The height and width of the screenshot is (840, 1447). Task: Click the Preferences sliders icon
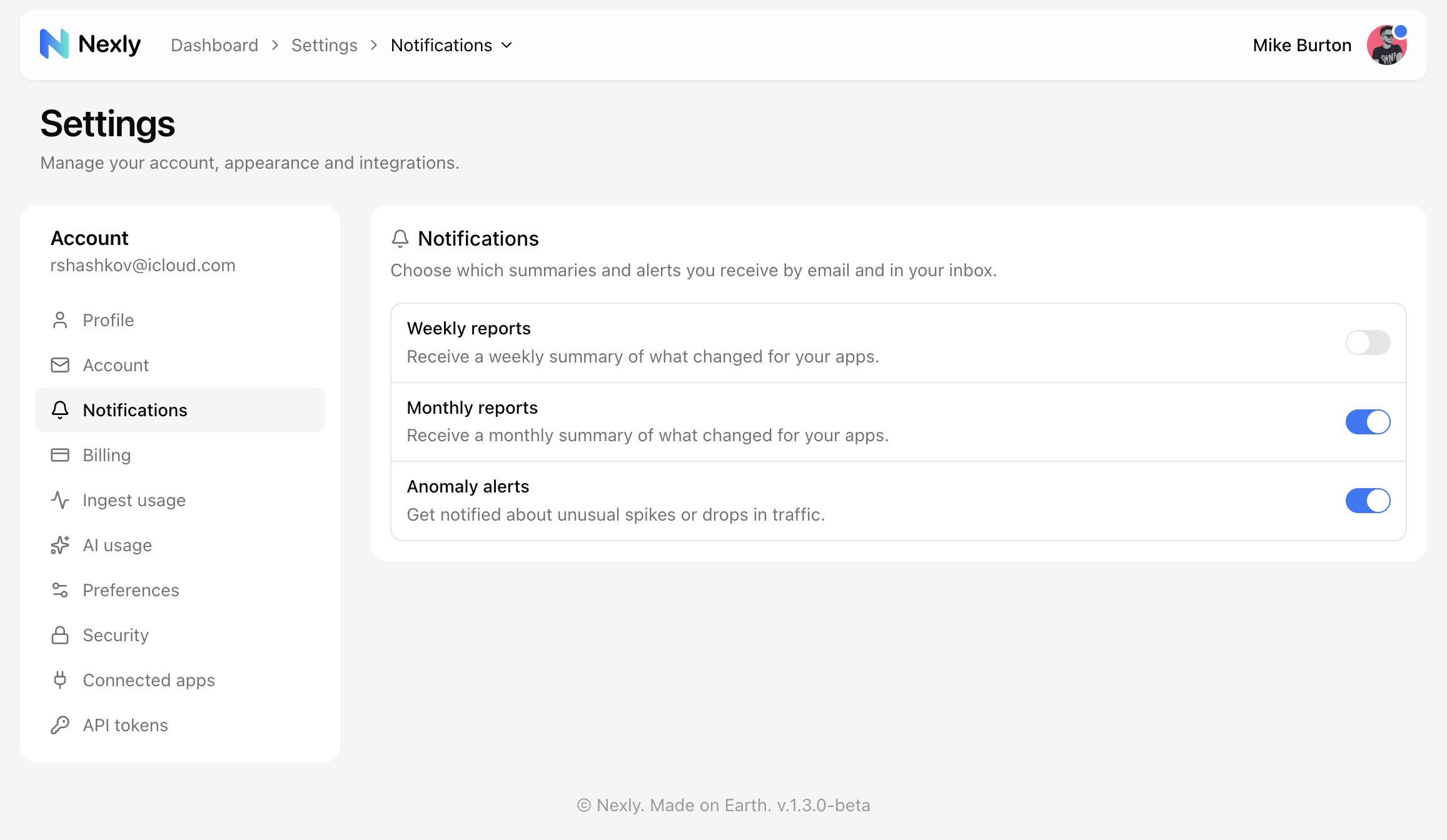60,590
